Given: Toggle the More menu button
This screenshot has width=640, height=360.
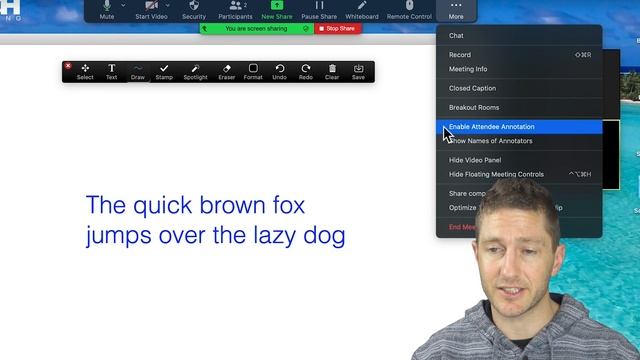Looking at the screenshot, I should pyautogui.click(x=456, y=10).
